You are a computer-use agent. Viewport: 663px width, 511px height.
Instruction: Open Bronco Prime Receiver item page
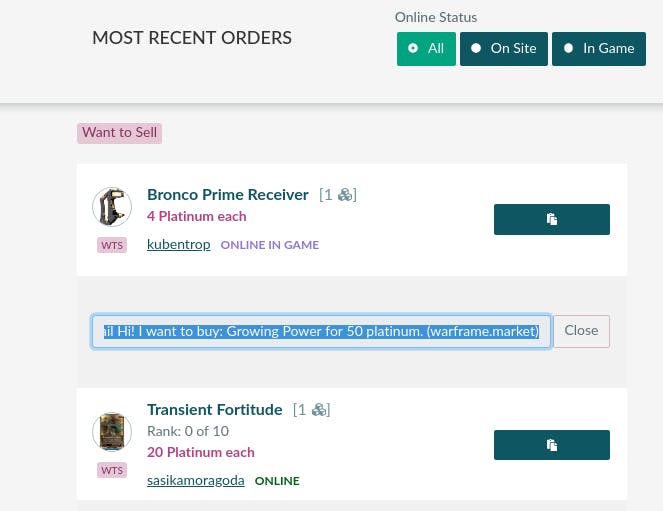[x=228, y=194]
